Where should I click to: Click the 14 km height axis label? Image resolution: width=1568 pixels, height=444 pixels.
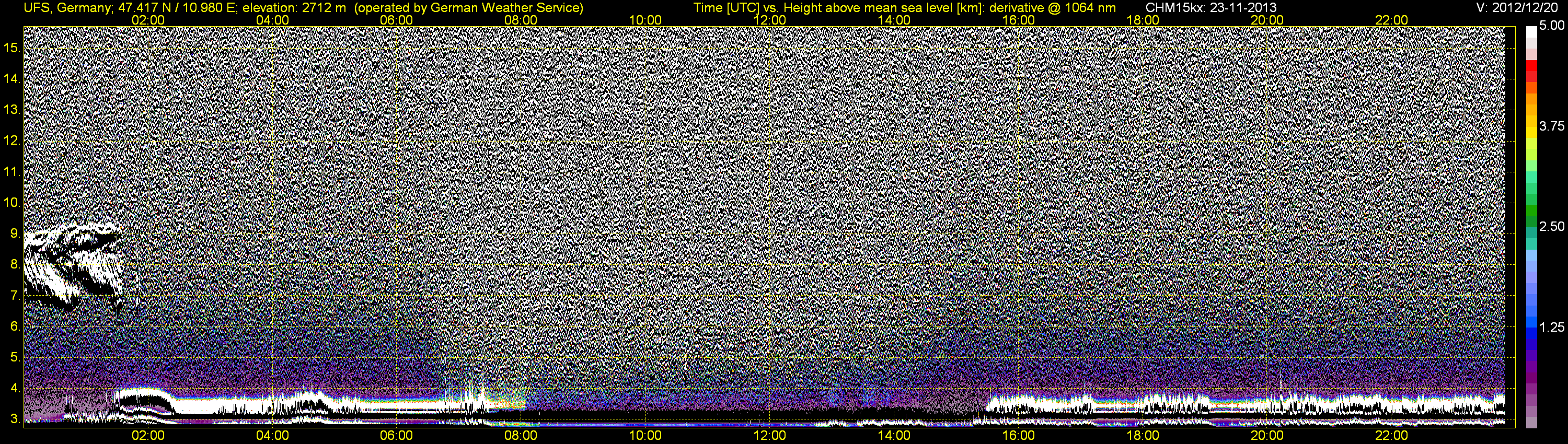tap(11, 78)
